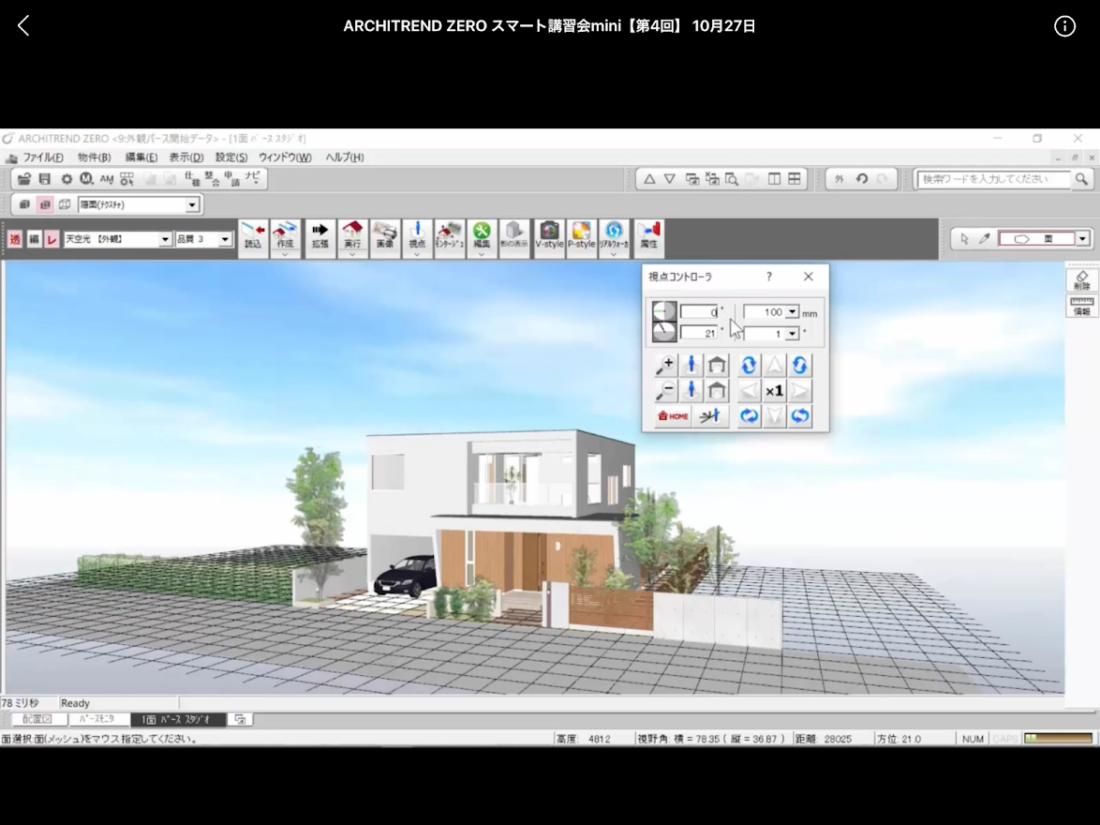Switch to the パースモニタ tab
The height and width of the screenshot is (825, 1100).
point(98,719)
